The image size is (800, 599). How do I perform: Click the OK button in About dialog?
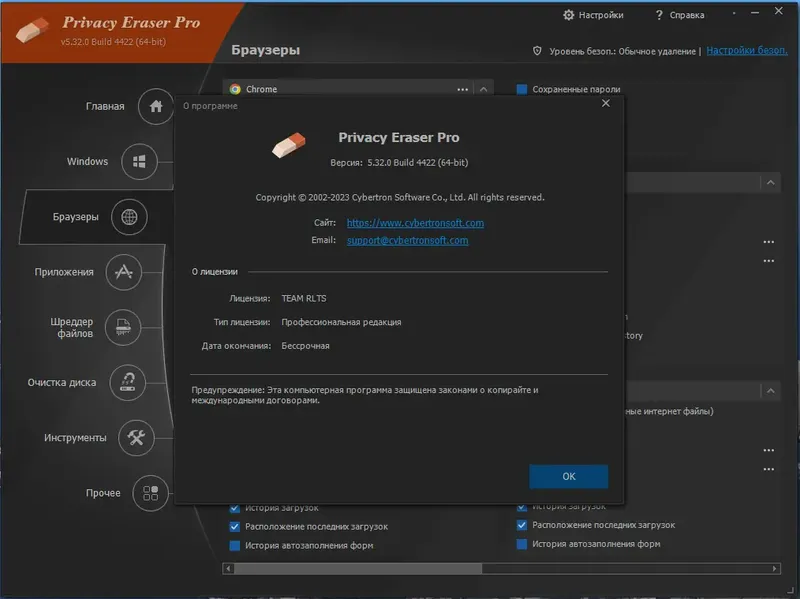point(568,476)
